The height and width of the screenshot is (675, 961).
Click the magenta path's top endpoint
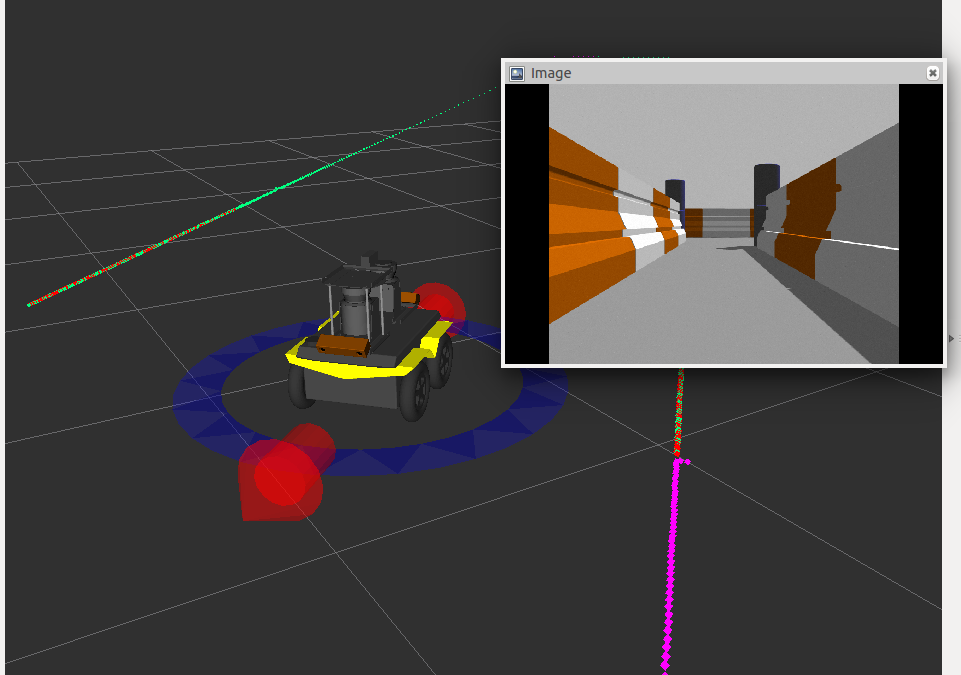click(679, 462)
